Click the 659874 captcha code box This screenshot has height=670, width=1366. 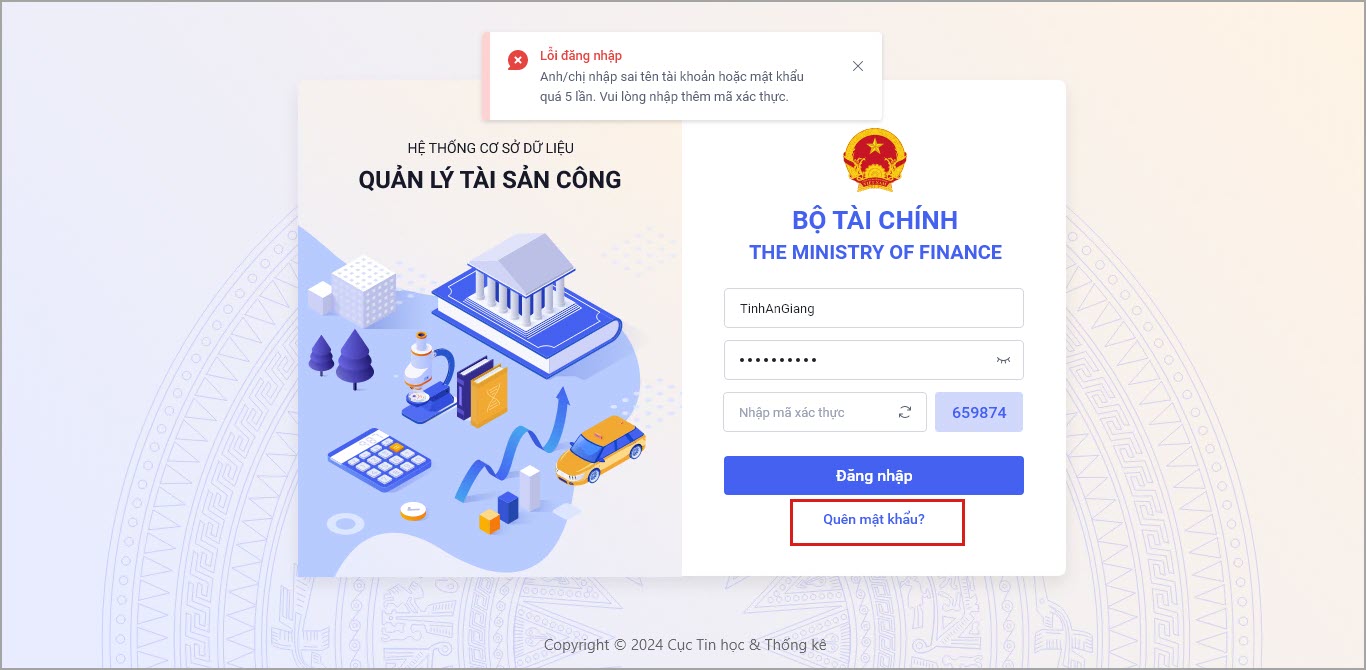click(979, 412)
